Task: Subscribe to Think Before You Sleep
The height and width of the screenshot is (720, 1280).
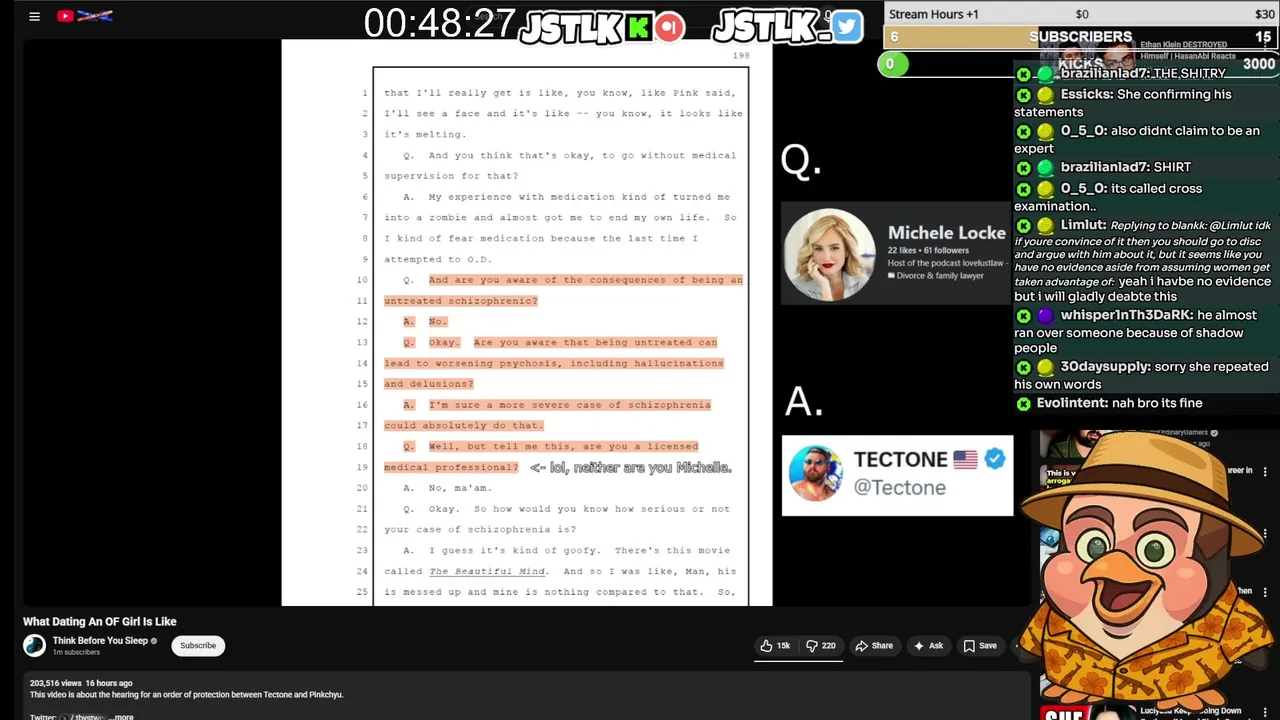Action: pos(198,646)
